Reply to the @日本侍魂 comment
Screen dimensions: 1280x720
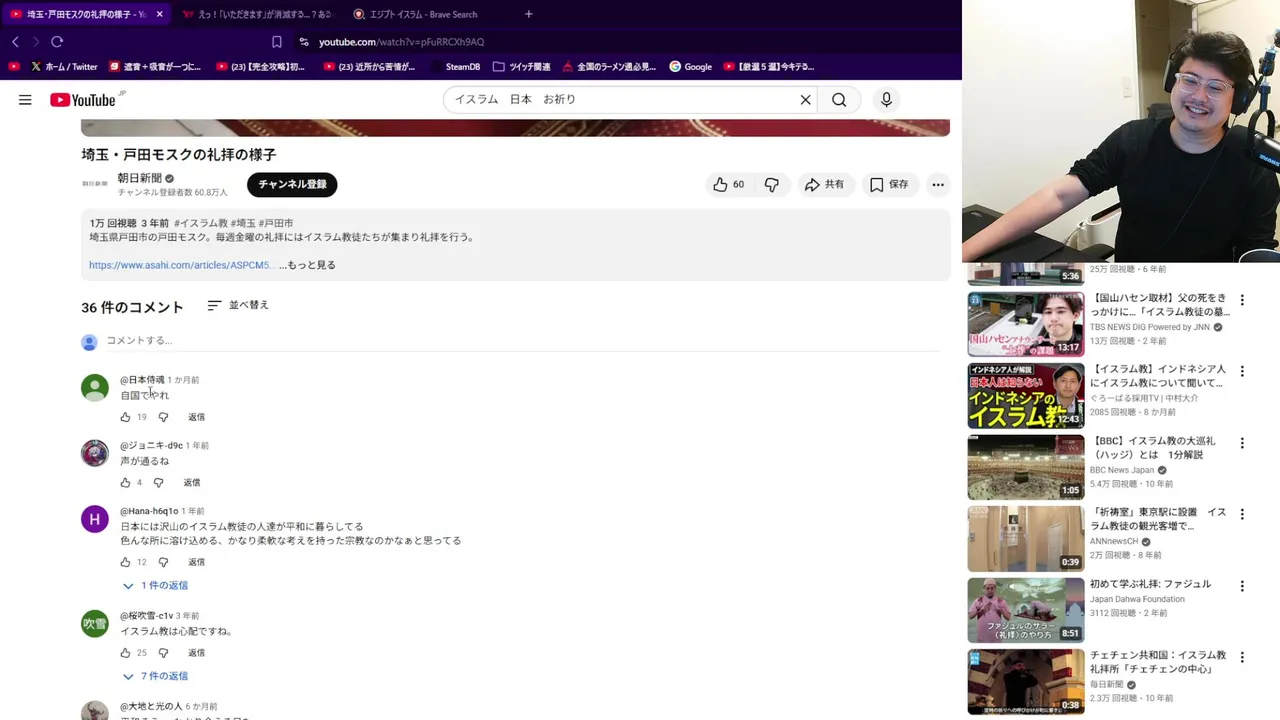click(x=196, y=417)
